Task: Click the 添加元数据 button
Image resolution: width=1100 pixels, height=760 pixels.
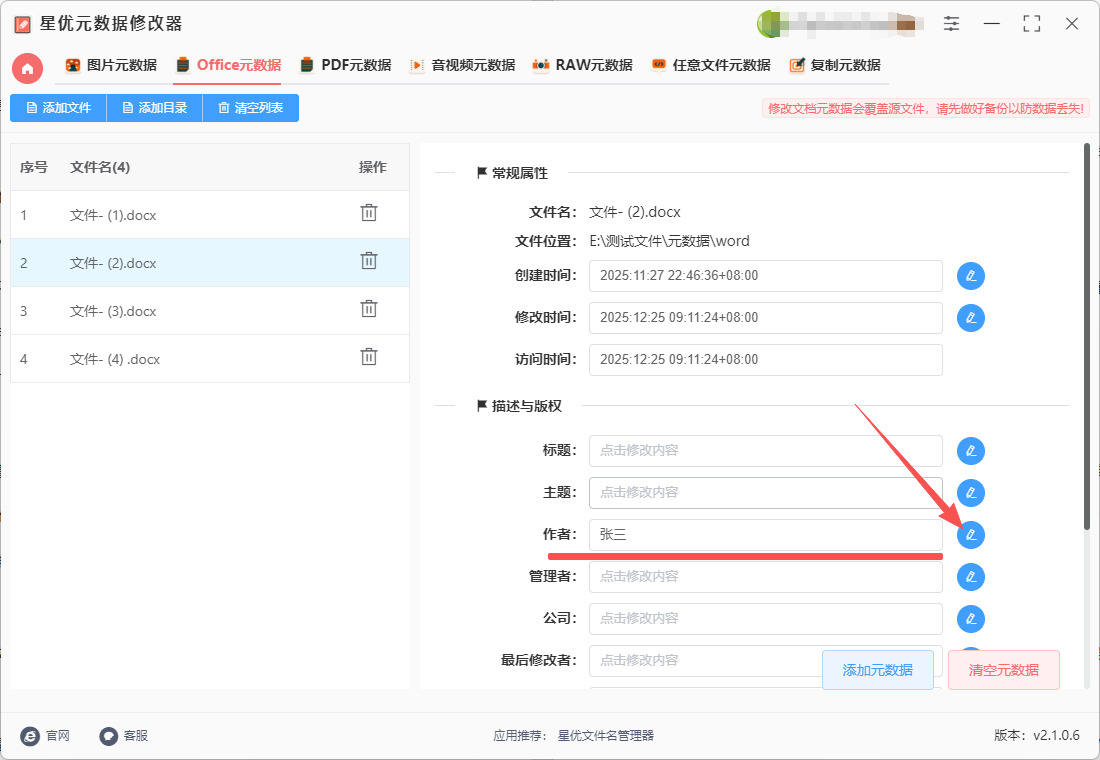Action: pos(878,670)
